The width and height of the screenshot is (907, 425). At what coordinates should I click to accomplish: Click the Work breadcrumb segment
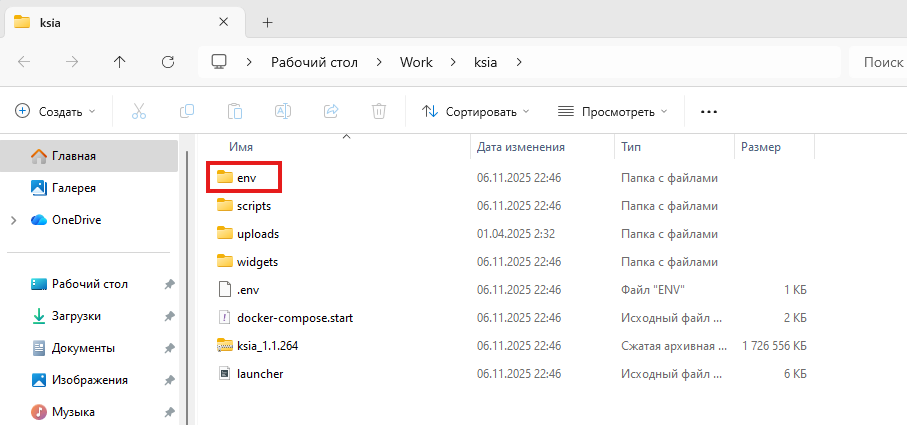pyautogui.click(x=416, y=62)
